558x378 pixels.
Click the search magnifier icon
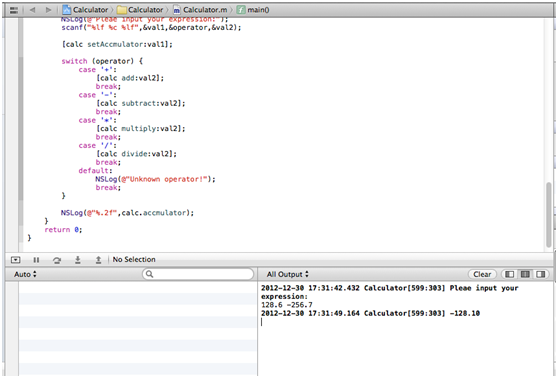[x=149, y=274]
